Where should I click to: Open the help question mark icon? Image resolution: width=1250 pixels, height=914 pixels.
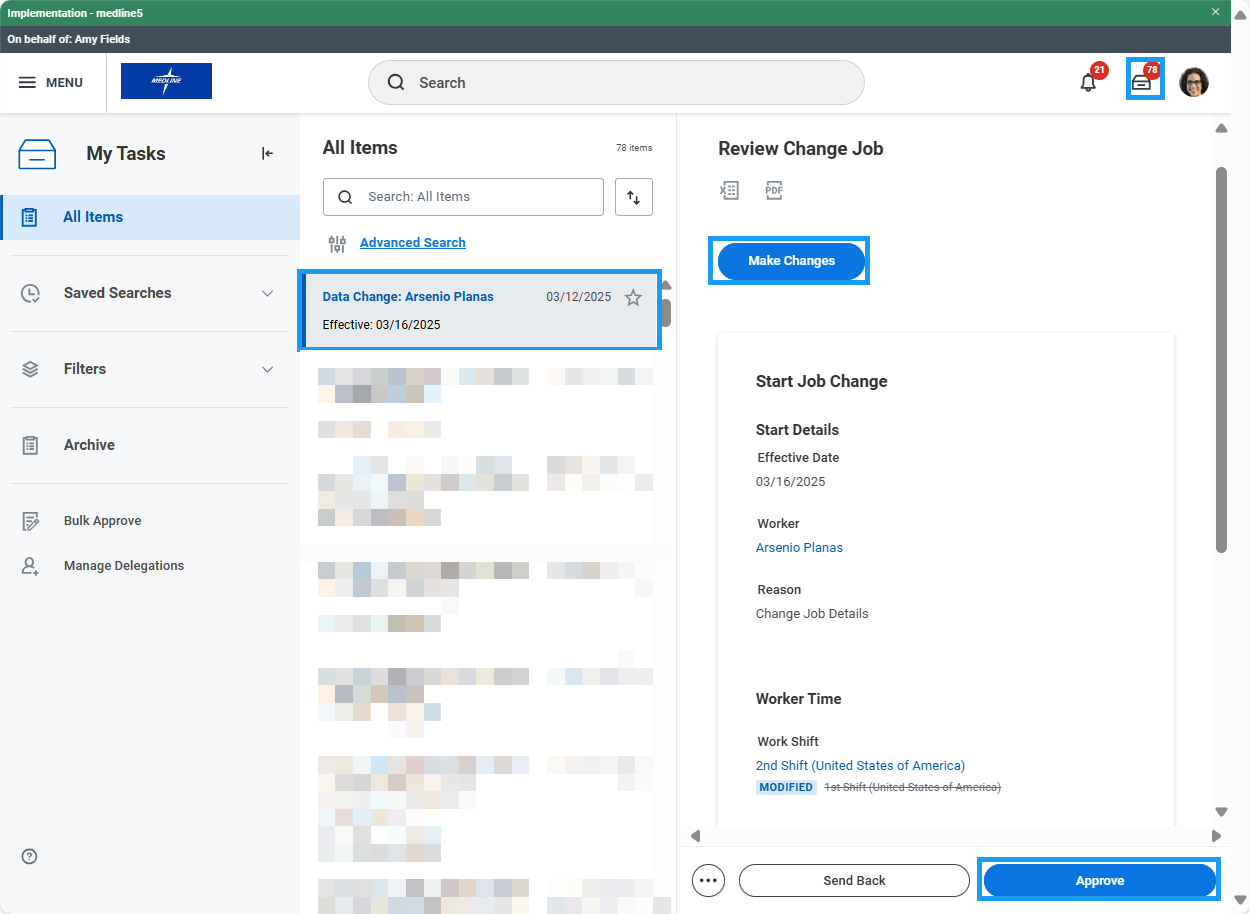(x=29, y=856)
